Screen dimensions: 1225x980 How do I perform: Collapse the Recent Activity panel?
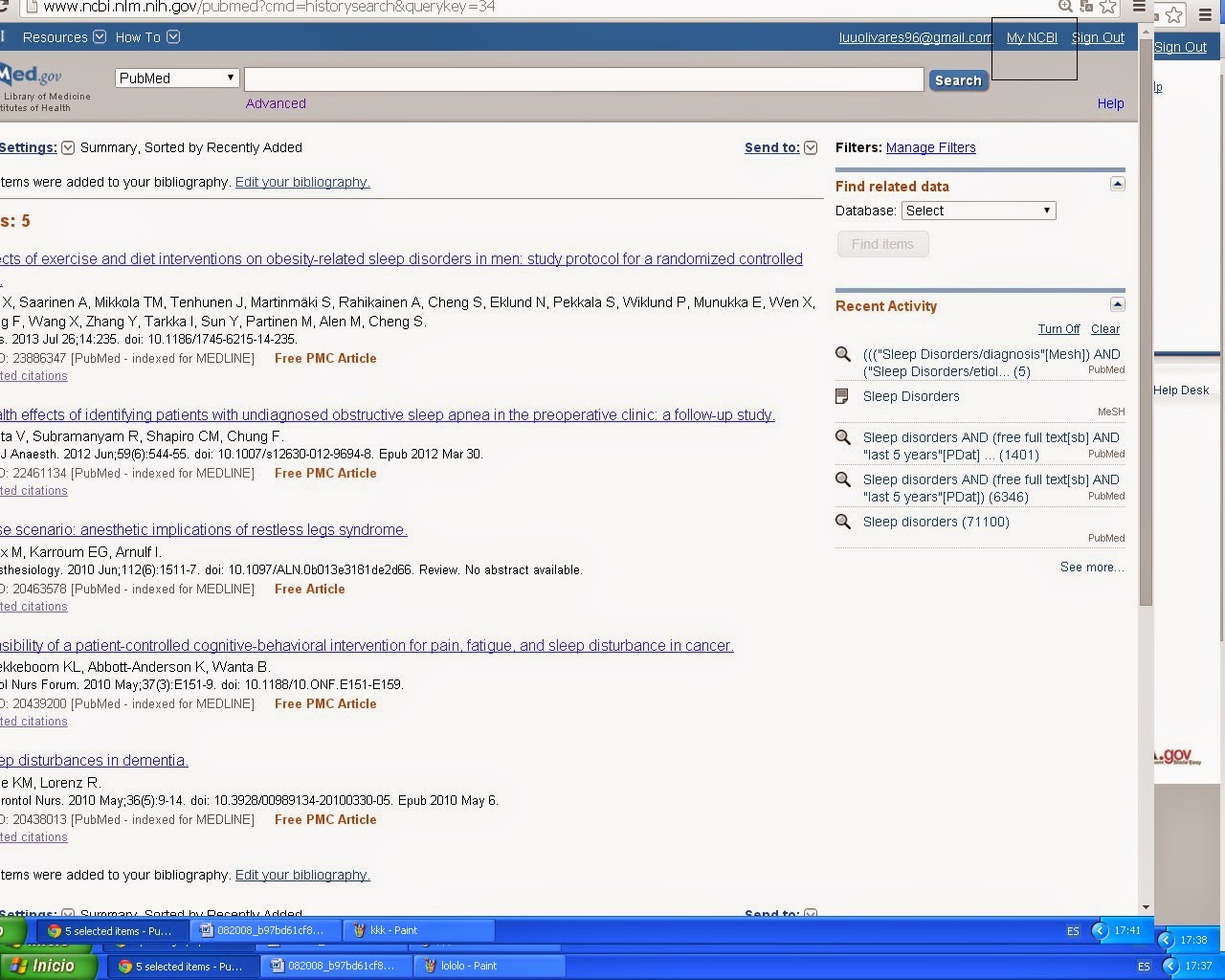(x=1117, y=303)
